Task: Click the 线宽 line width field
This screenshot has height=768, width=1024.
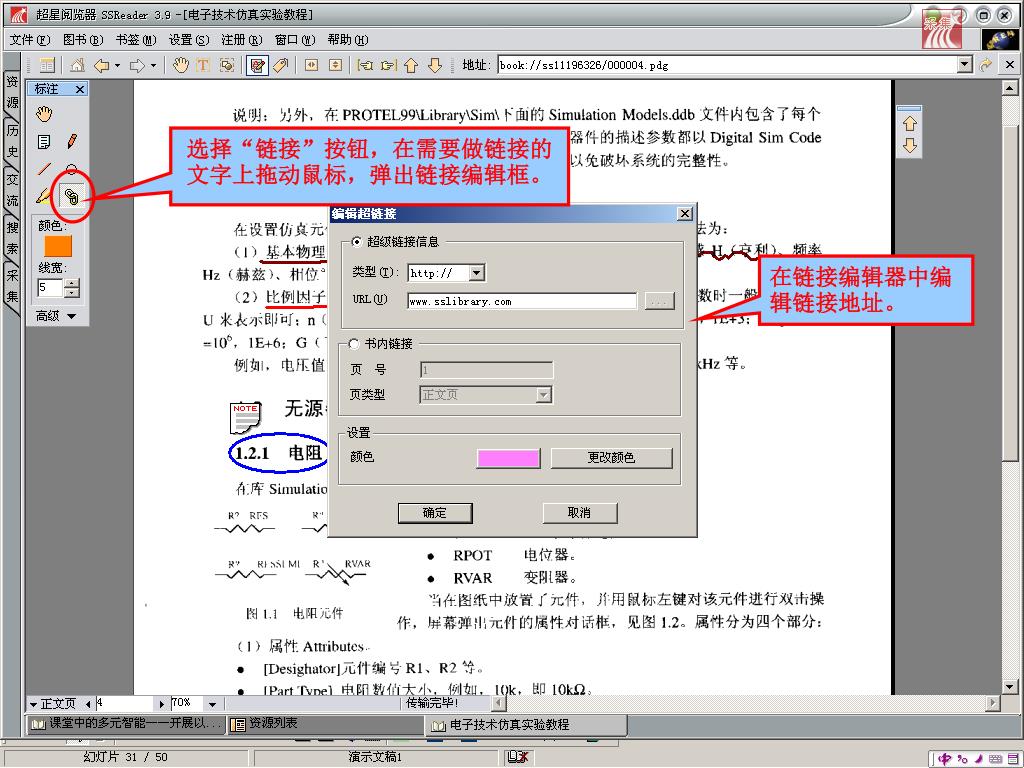Action: (50, 287)
